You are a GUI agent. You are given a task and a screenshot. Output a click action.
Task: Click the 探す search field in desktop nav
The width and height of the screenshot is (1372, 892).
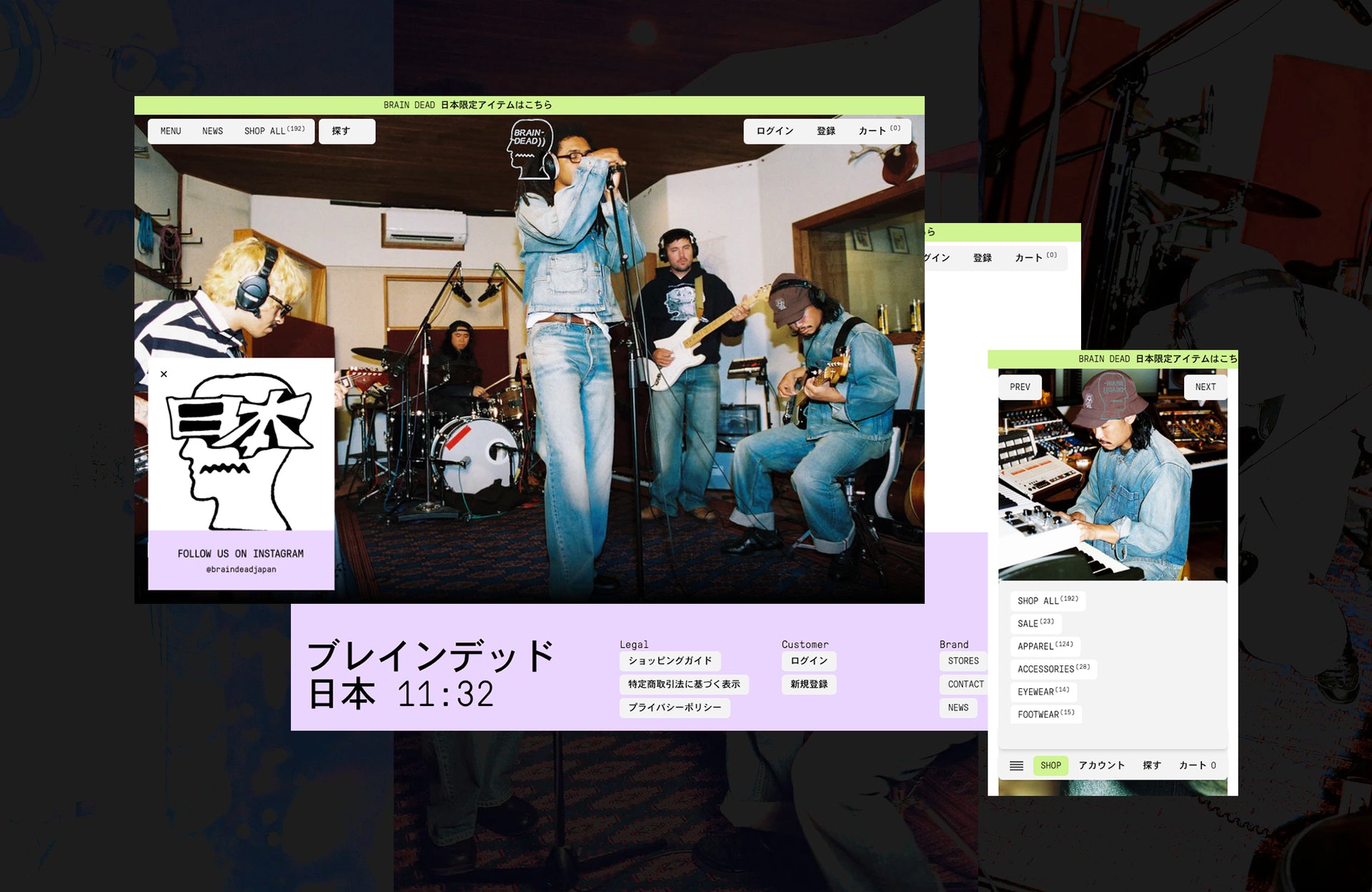coord(347,132)
